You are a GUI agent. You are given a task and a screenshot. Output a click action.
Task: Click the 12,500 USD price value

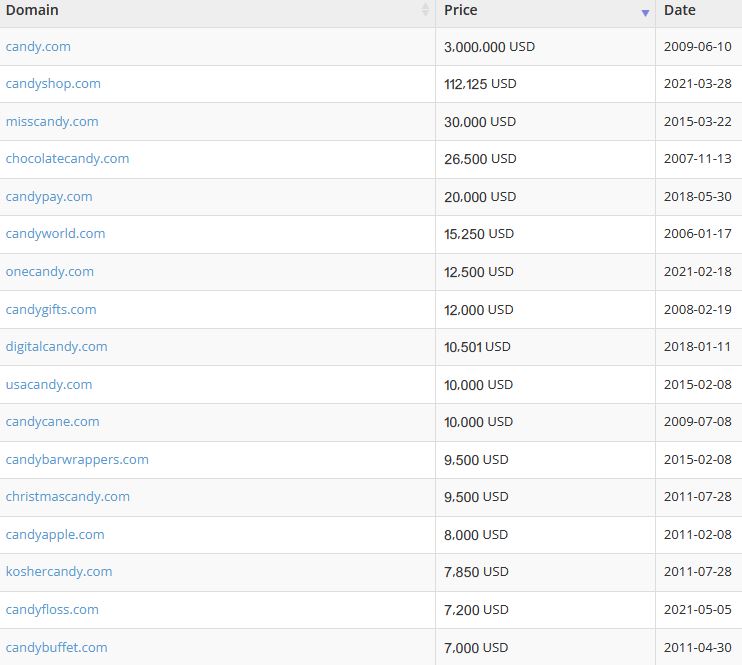point(478,272)
